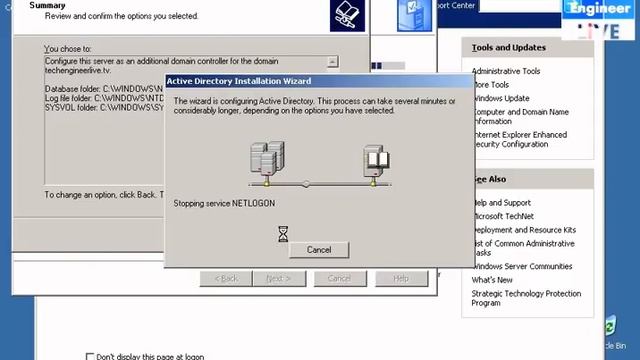Click the progress indicator behind the dialog
Image resolution: width=640 pixels, height=360 pixels.
(388, 66)
